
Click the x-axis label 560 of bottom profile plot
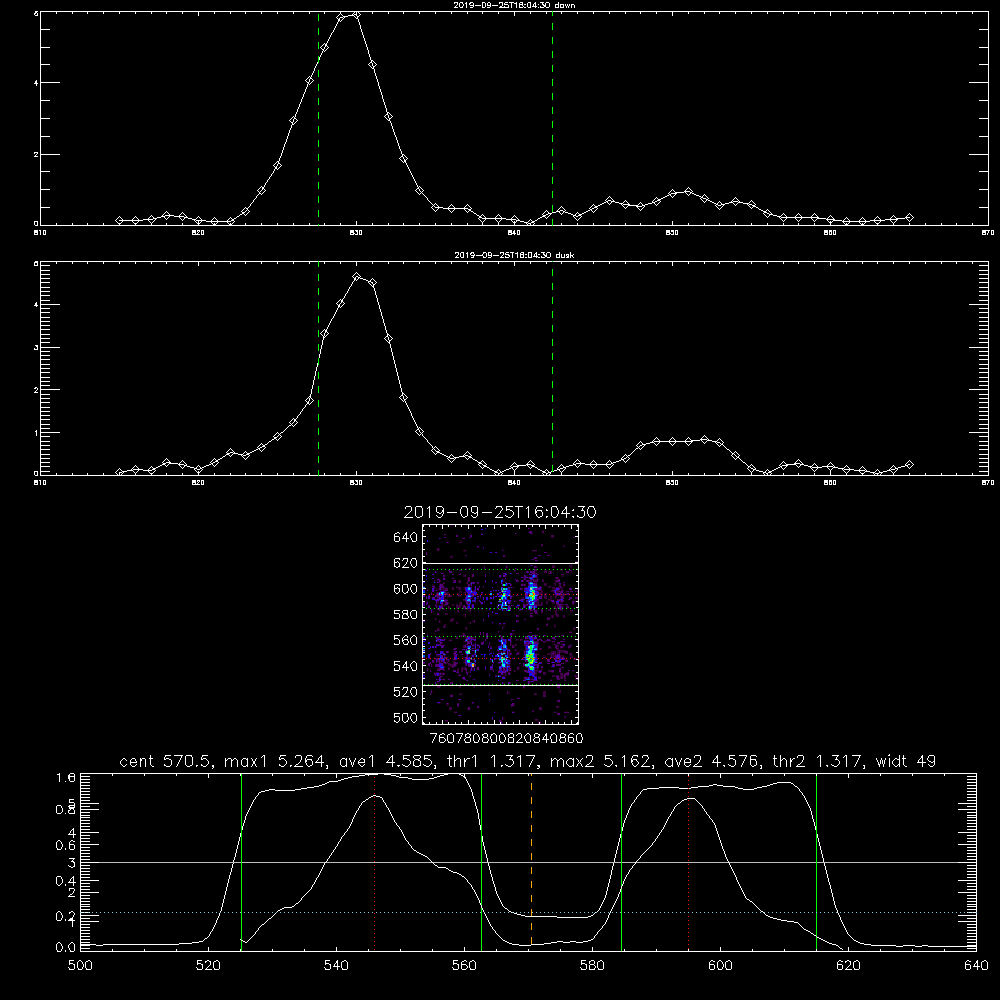click(x=464, y=966)
